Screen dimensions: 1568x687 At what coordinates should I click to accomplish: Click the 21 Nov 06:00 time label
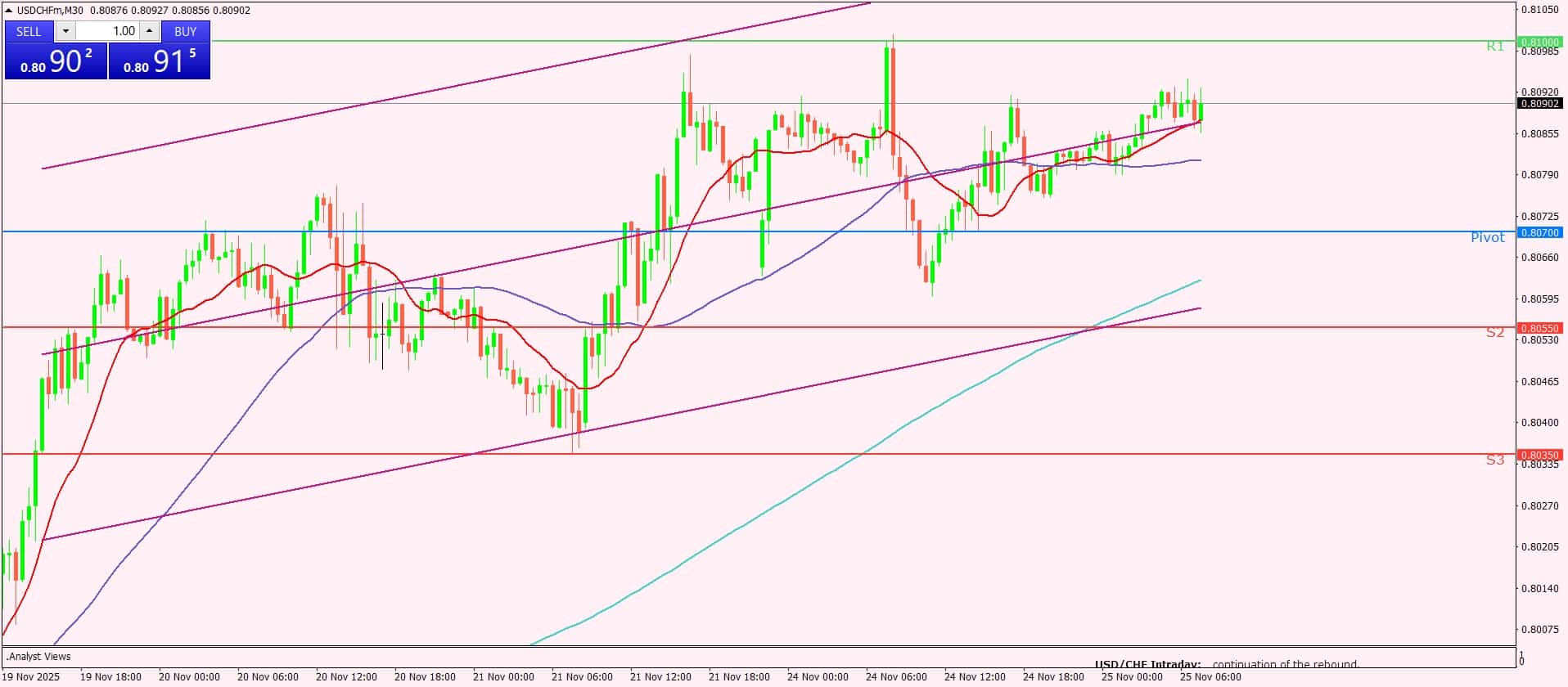click(x=582, y=676)
